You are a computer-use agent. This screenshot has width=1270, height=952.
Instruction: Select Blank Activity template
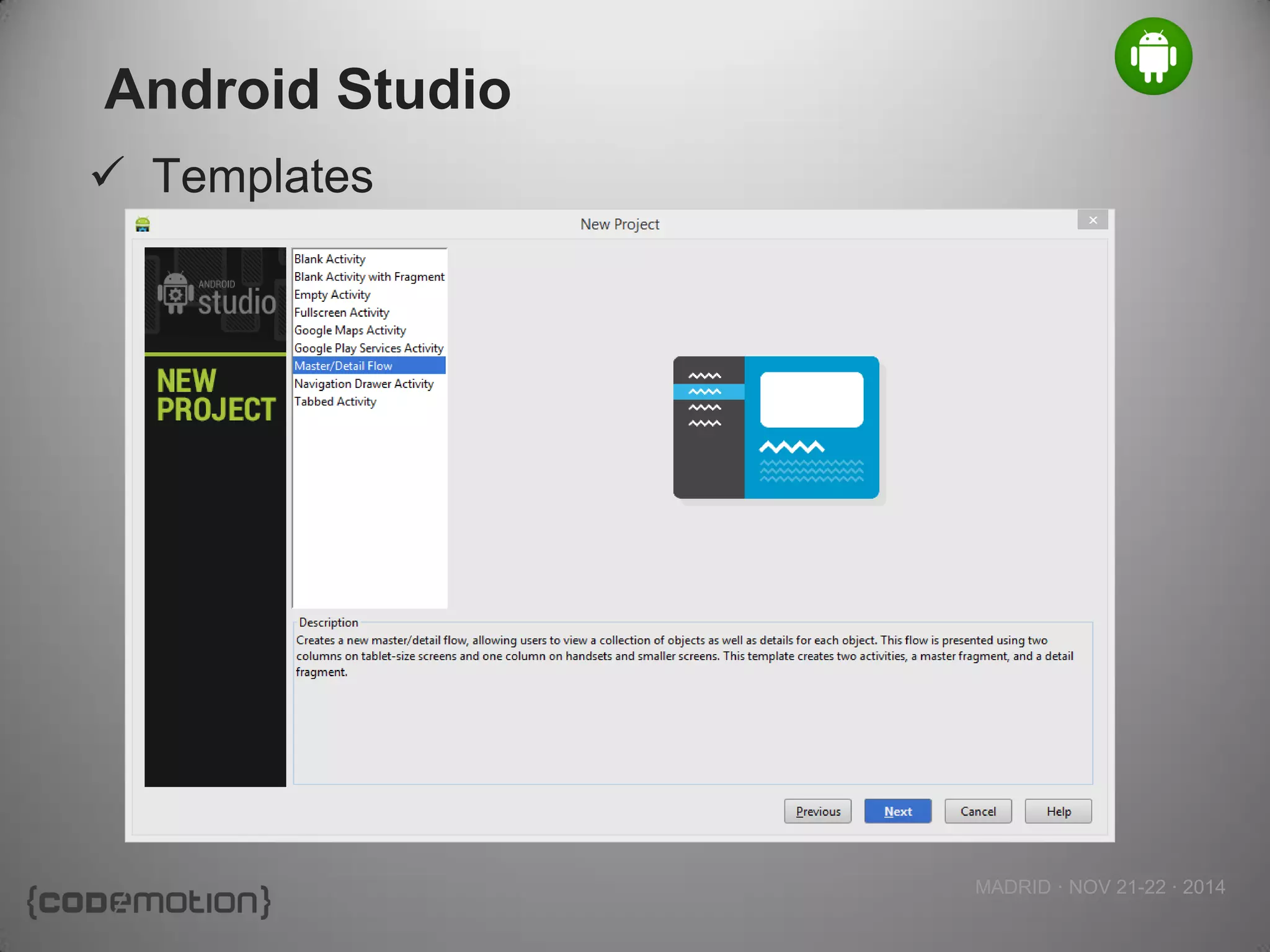(369, 259)
